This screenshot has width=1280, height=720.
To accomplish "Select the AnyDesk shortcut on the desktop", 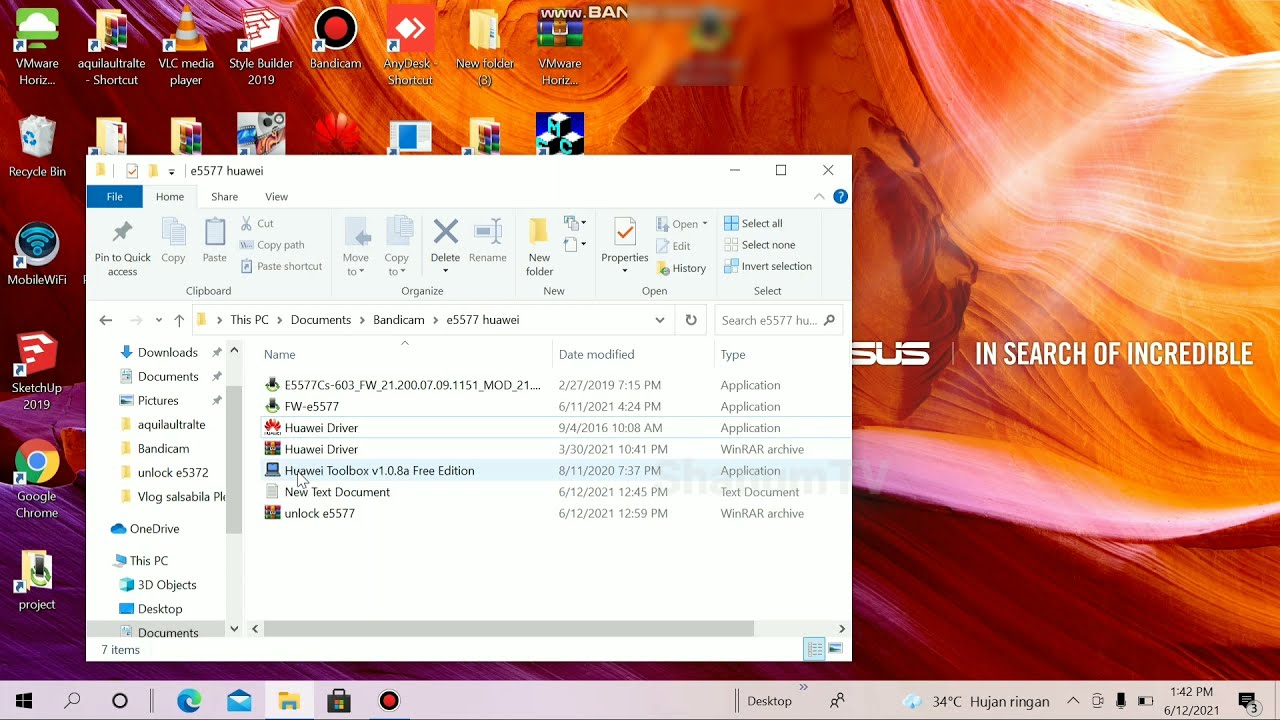I will (x=410, y=47).
